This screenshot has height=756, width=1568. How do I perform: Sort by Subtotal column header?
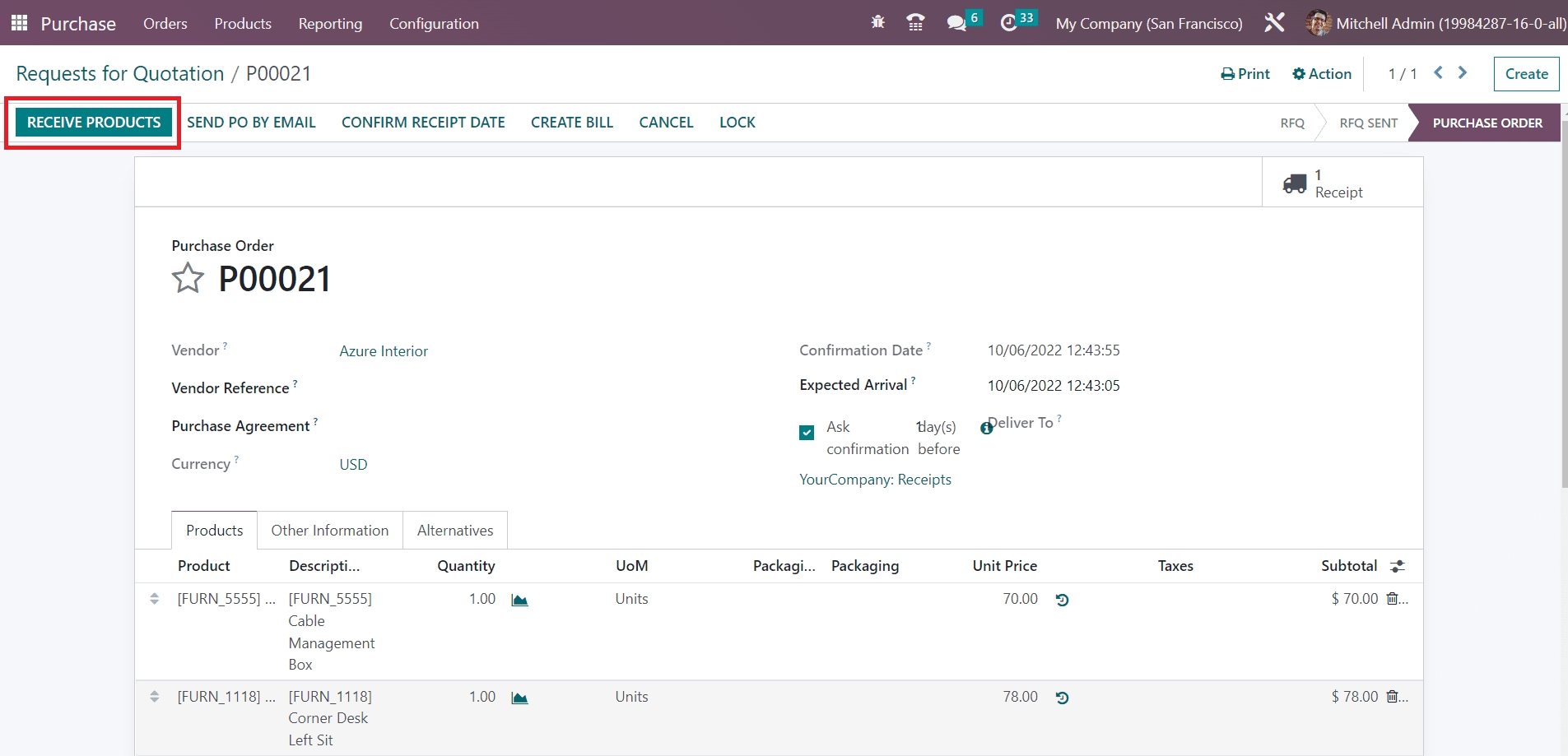coord(1349,566)
